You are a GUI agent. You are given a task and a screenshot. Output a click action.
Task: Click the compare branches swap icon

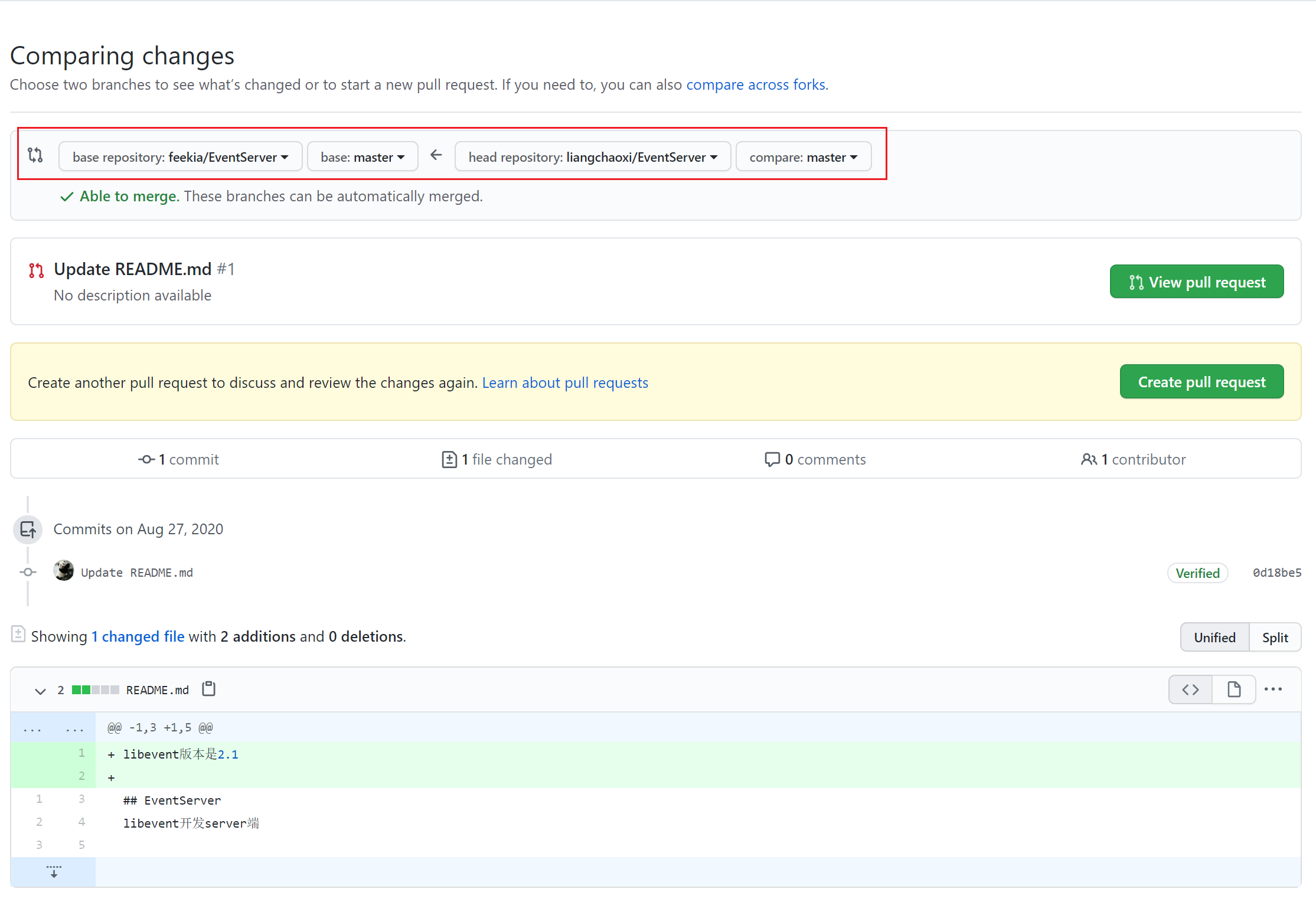click(x=35, y=156)
